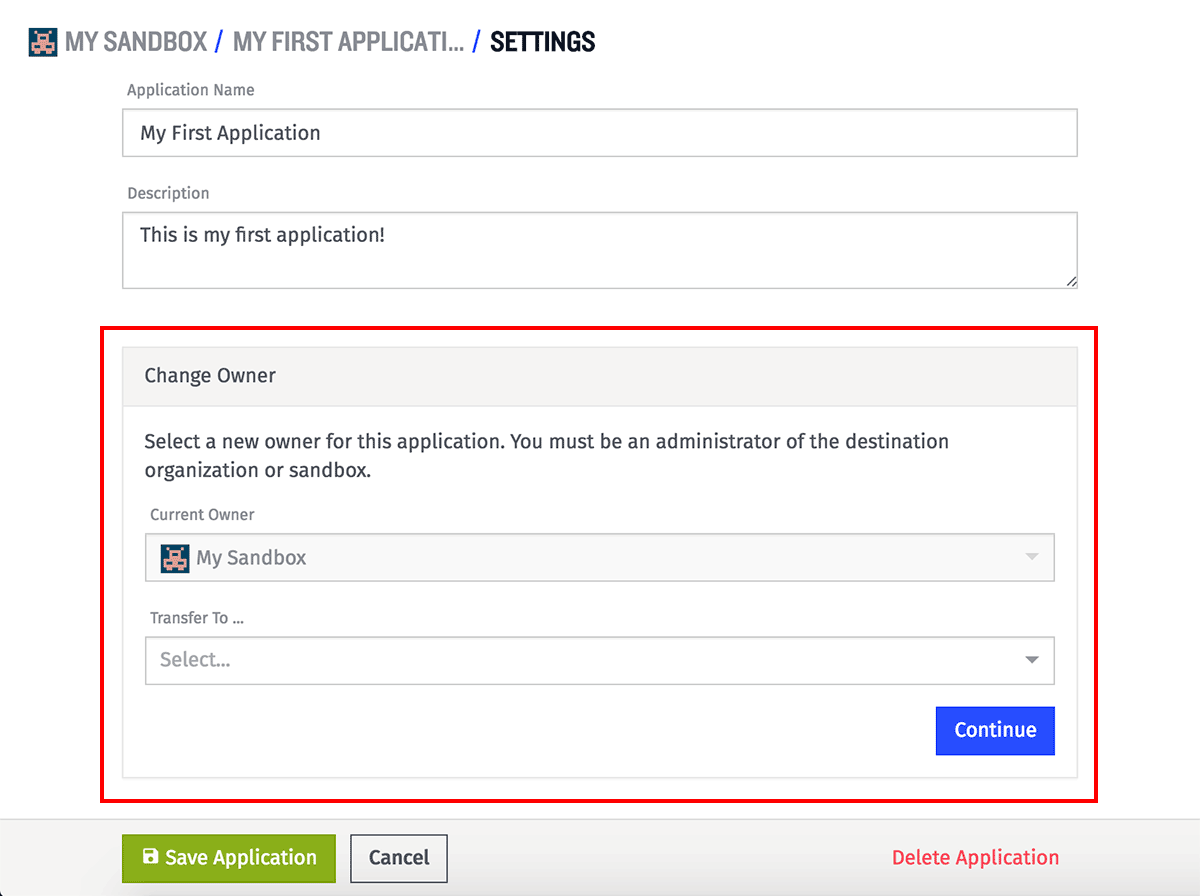The image size is (1200, 896).
Task: Click the Cancel button
Action: click(x=399, y=858)
